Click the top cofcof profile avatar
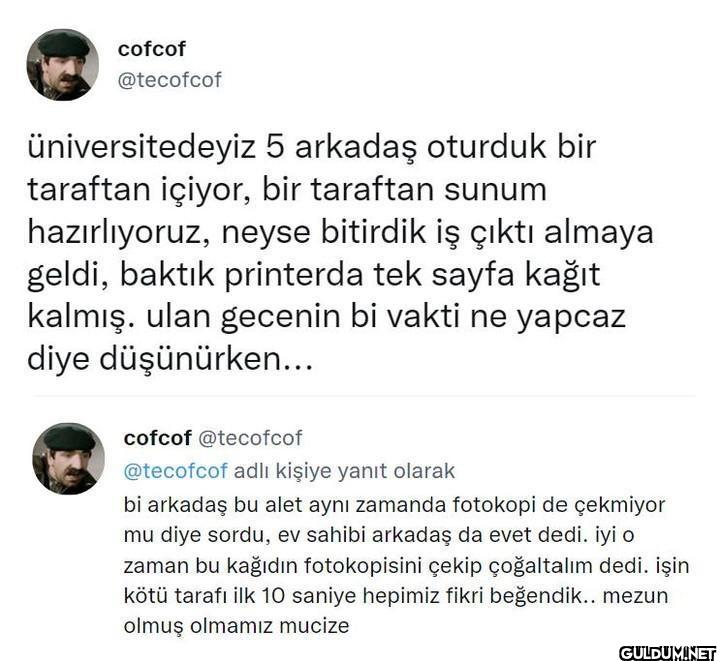The image size is (720, 661). [62, 64]
